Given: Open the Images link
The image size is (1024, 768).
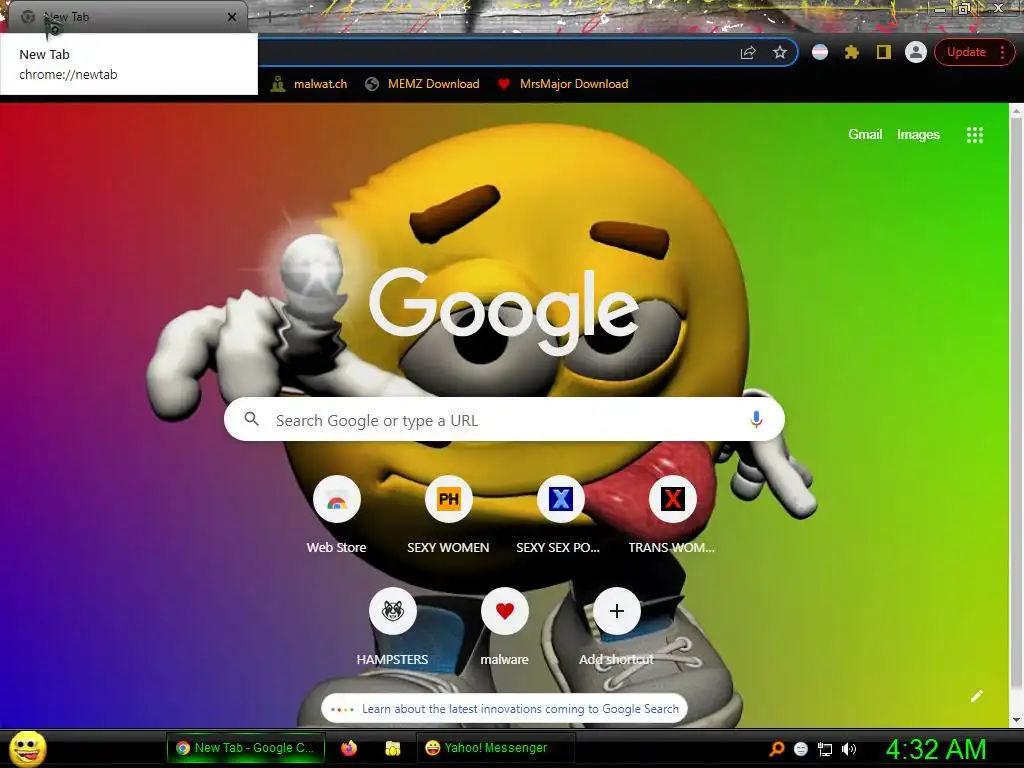Looking at the screenshot, I should 918,135.
